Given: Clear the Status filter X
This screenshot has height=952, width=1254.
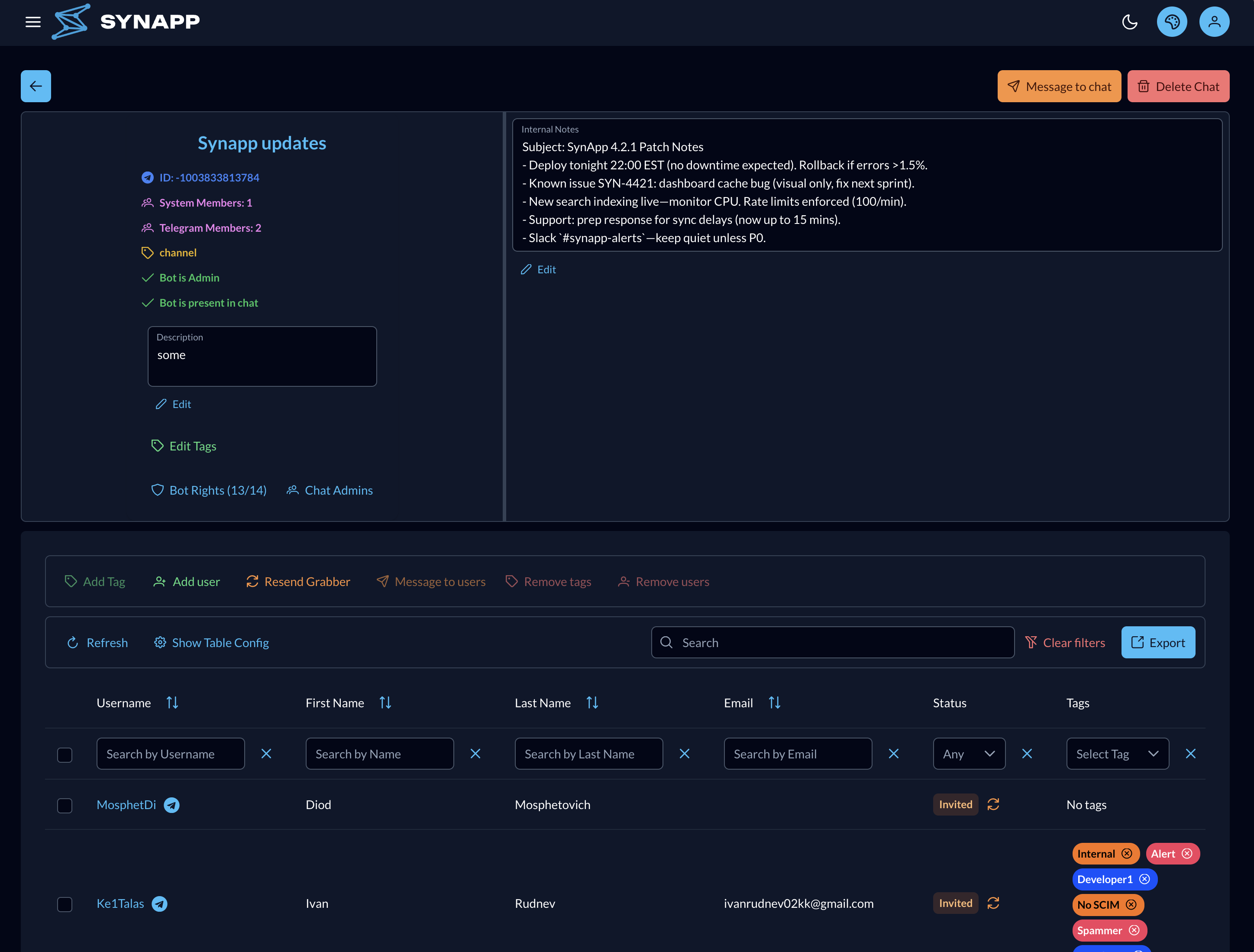Looking at the screenshot, I should [x=1027, y=754].
